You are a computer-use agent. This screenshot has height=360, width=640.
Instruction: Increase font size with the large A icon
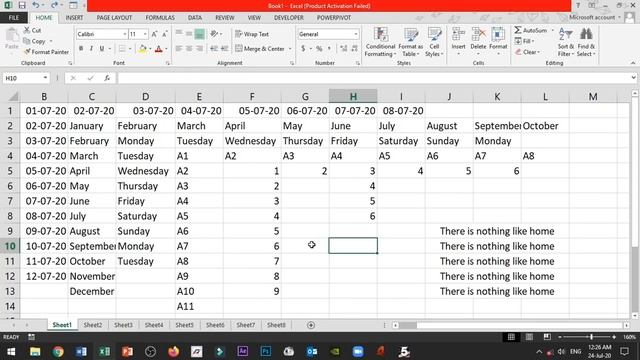(x=155, y=34)
